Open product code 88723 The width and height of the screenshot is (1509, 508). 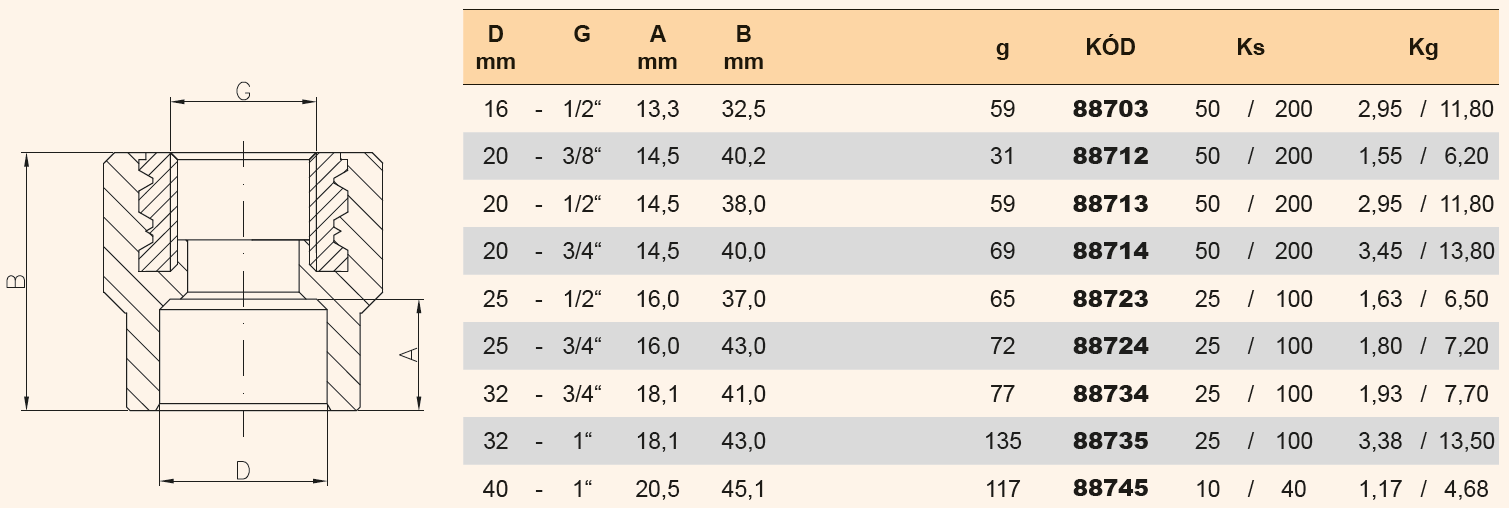point(1110,299)
